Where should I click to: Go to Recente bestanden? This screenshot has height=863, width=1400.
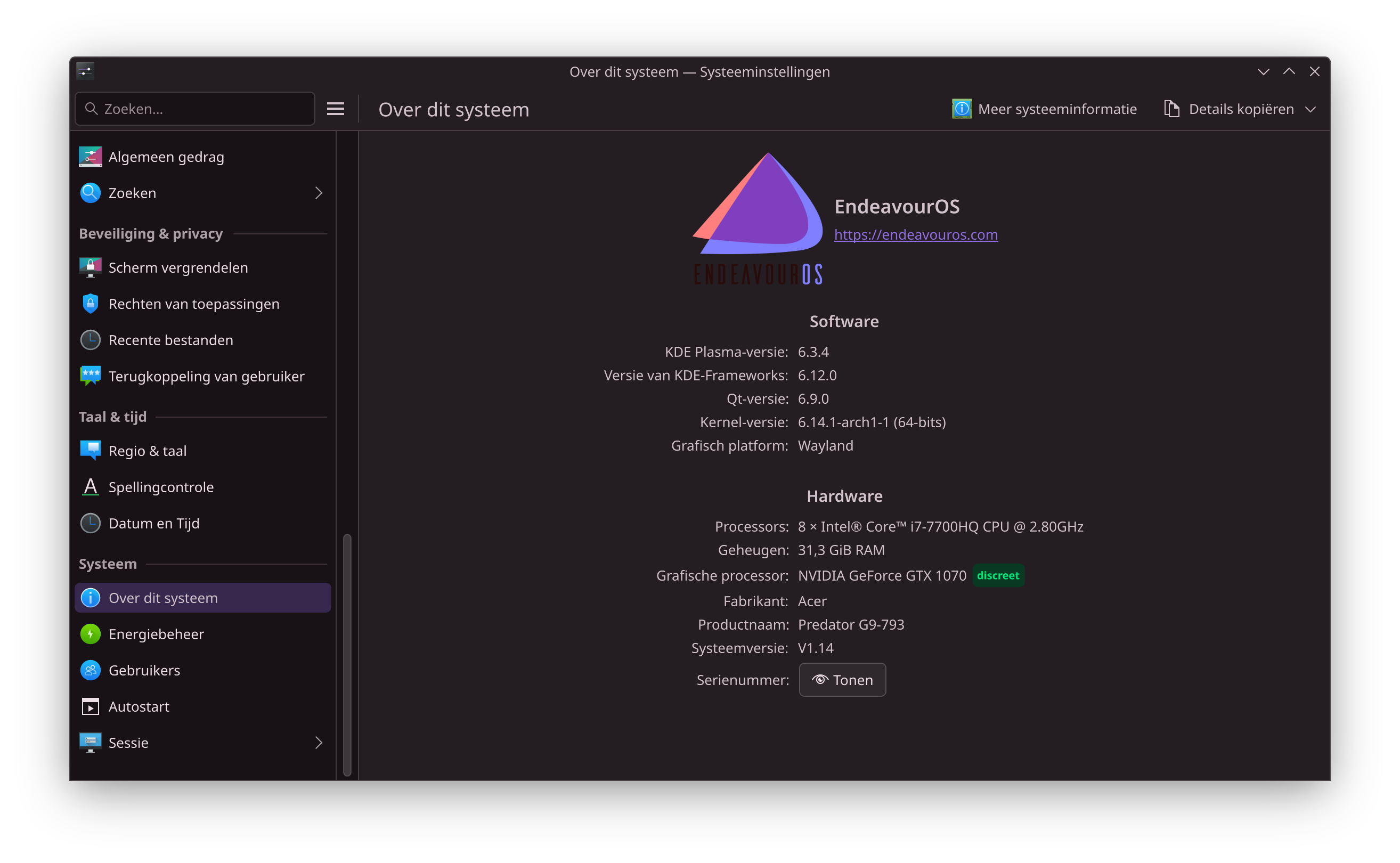tap(202, 340)
